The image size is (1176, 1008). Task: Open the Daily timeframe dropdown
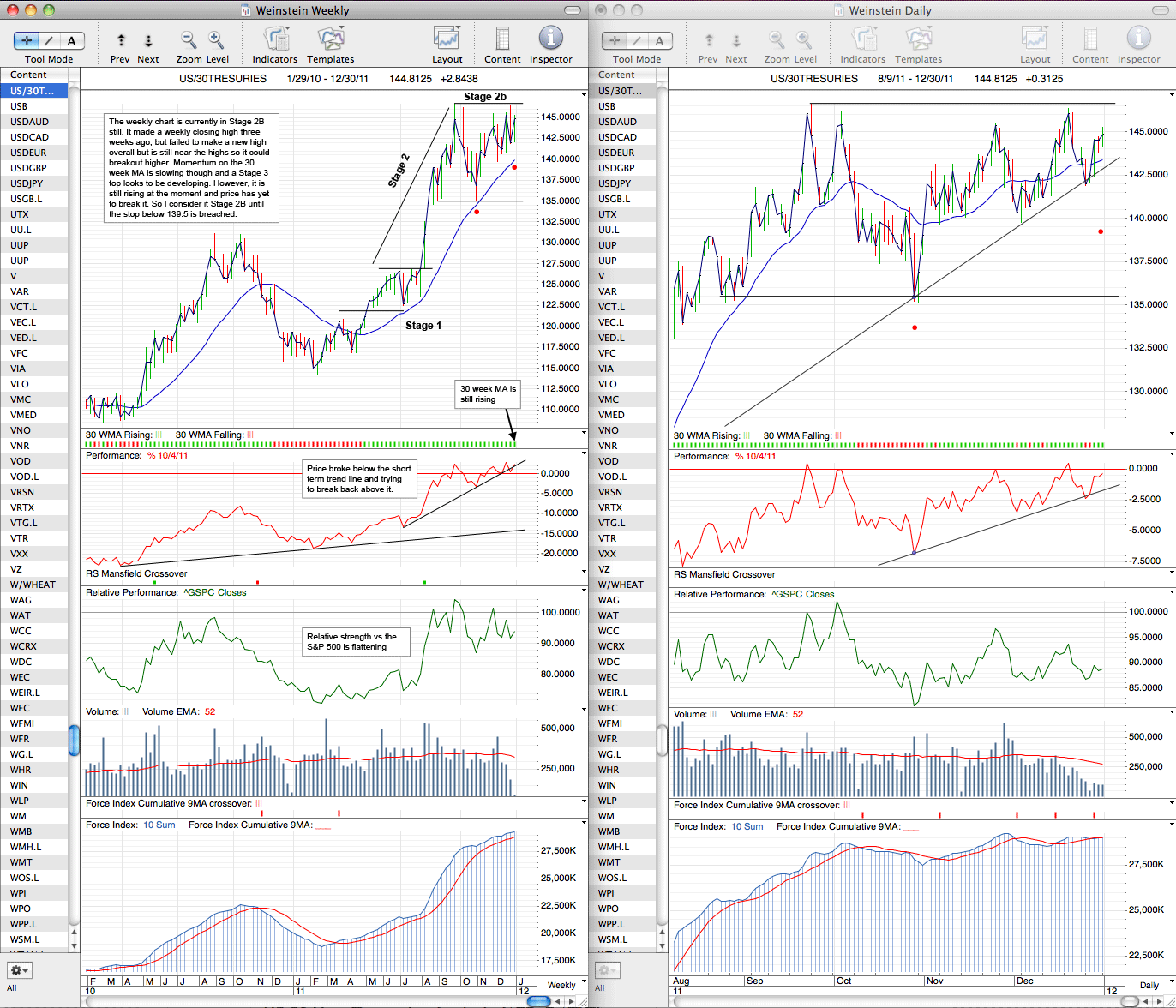pos(1149,985)
